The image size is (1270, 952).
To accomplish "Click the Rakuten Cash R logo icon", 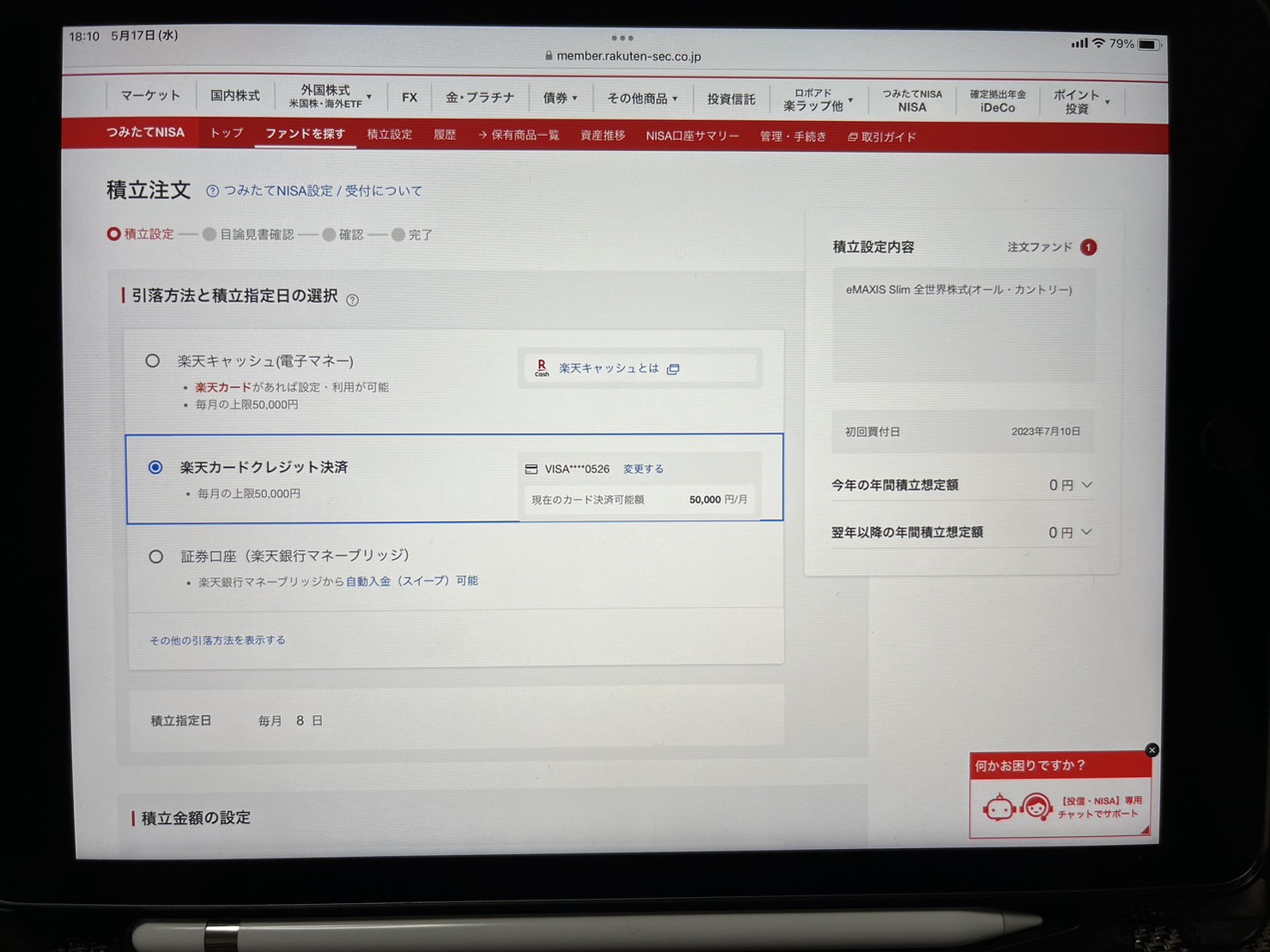I will (542, 368).
